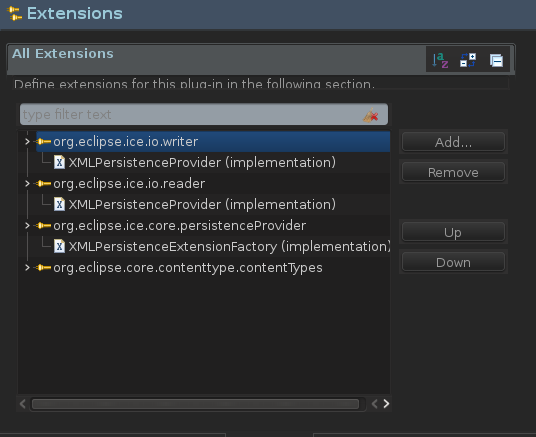
Task: Toggle the expand all tree nodes icon
Action: [x=468, y=60]
